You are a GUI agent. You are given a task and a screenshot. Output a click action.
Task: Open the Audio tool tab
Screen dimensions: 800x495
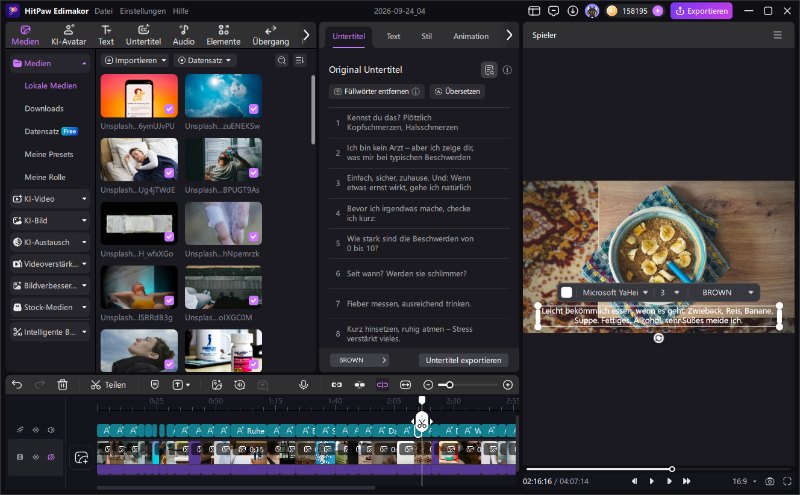pyautogui.click(x=184, y=35)
